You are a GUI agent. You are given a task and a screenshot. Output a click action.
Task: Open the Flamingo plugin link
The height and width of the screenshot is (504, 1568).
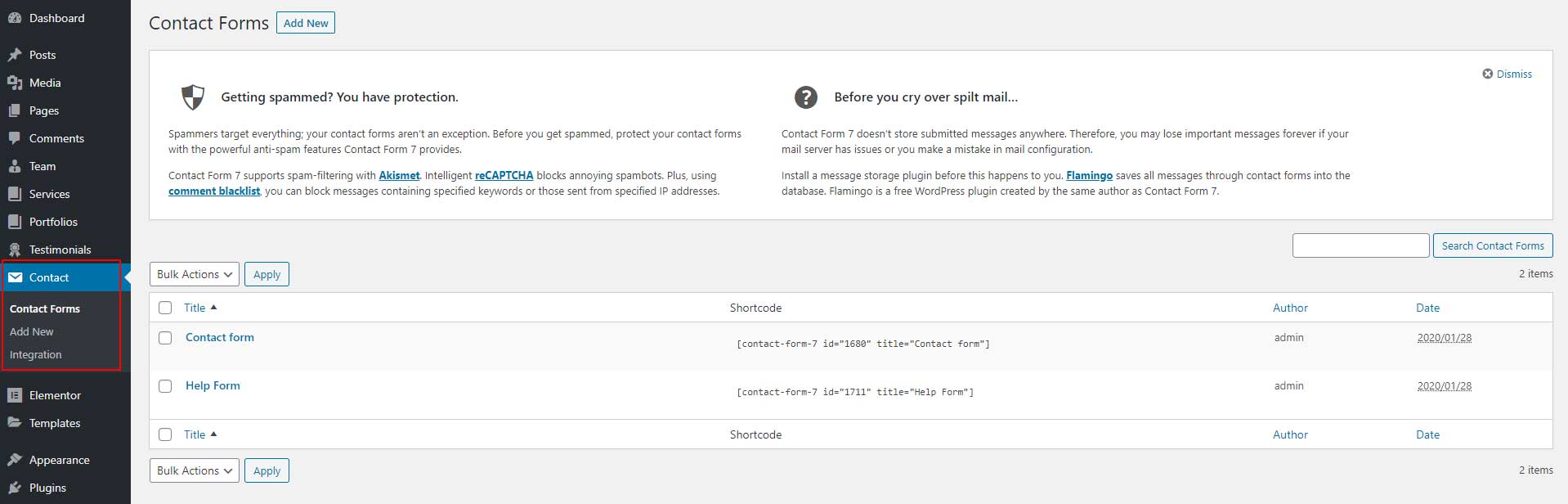pos(1089,175)
